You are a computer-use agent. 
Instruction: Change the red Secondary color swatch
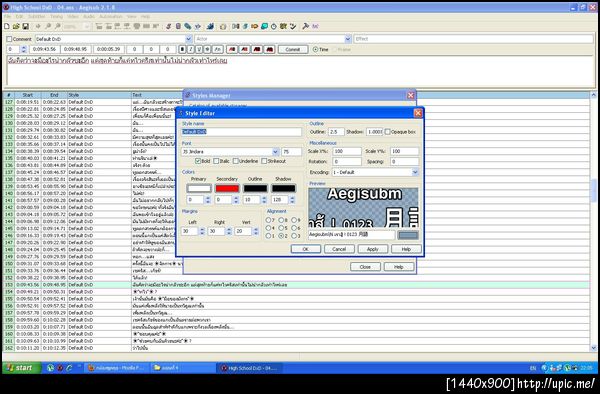(x=227, y=188)
